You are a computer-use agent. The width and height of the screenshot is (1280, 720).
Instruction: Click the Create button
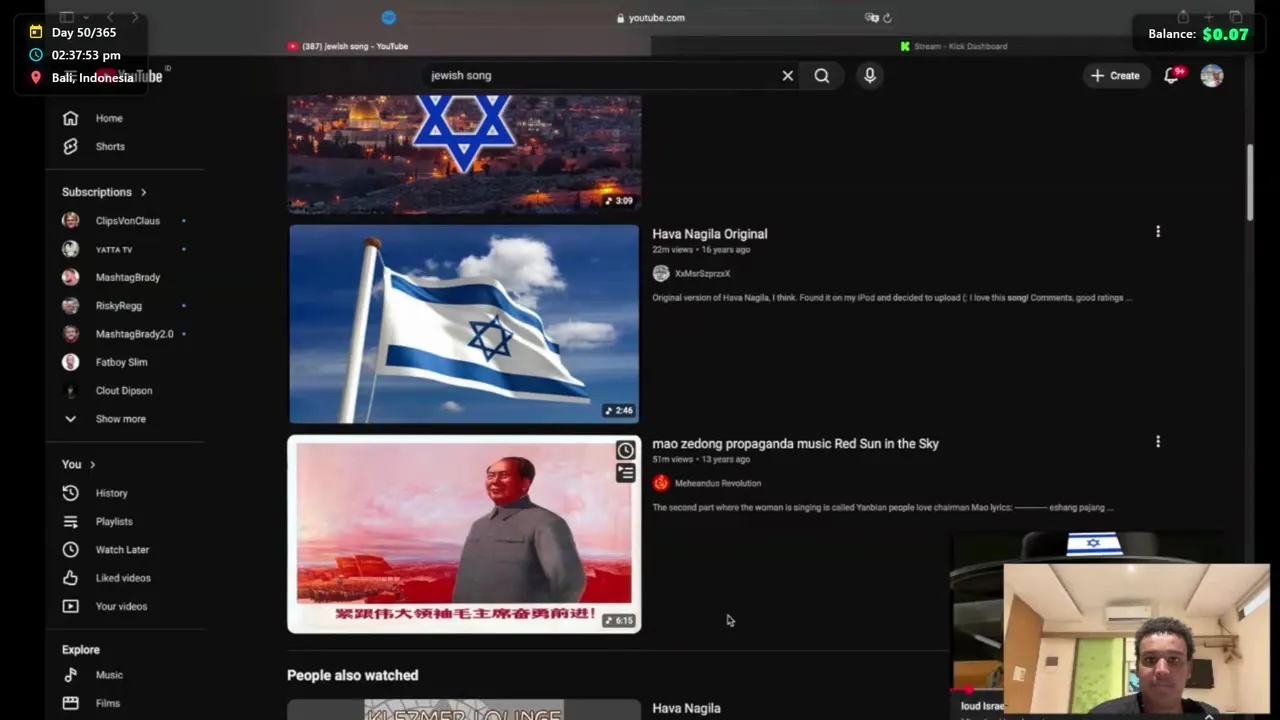tap(1115, 75)
